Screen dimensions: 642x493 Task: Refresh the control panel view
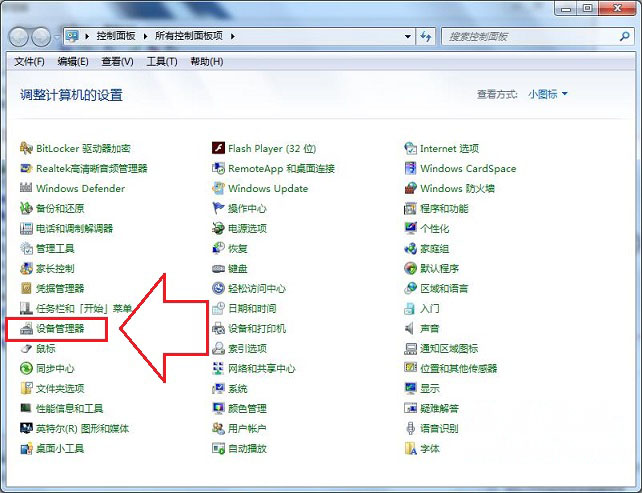click(x=426, y=36)
